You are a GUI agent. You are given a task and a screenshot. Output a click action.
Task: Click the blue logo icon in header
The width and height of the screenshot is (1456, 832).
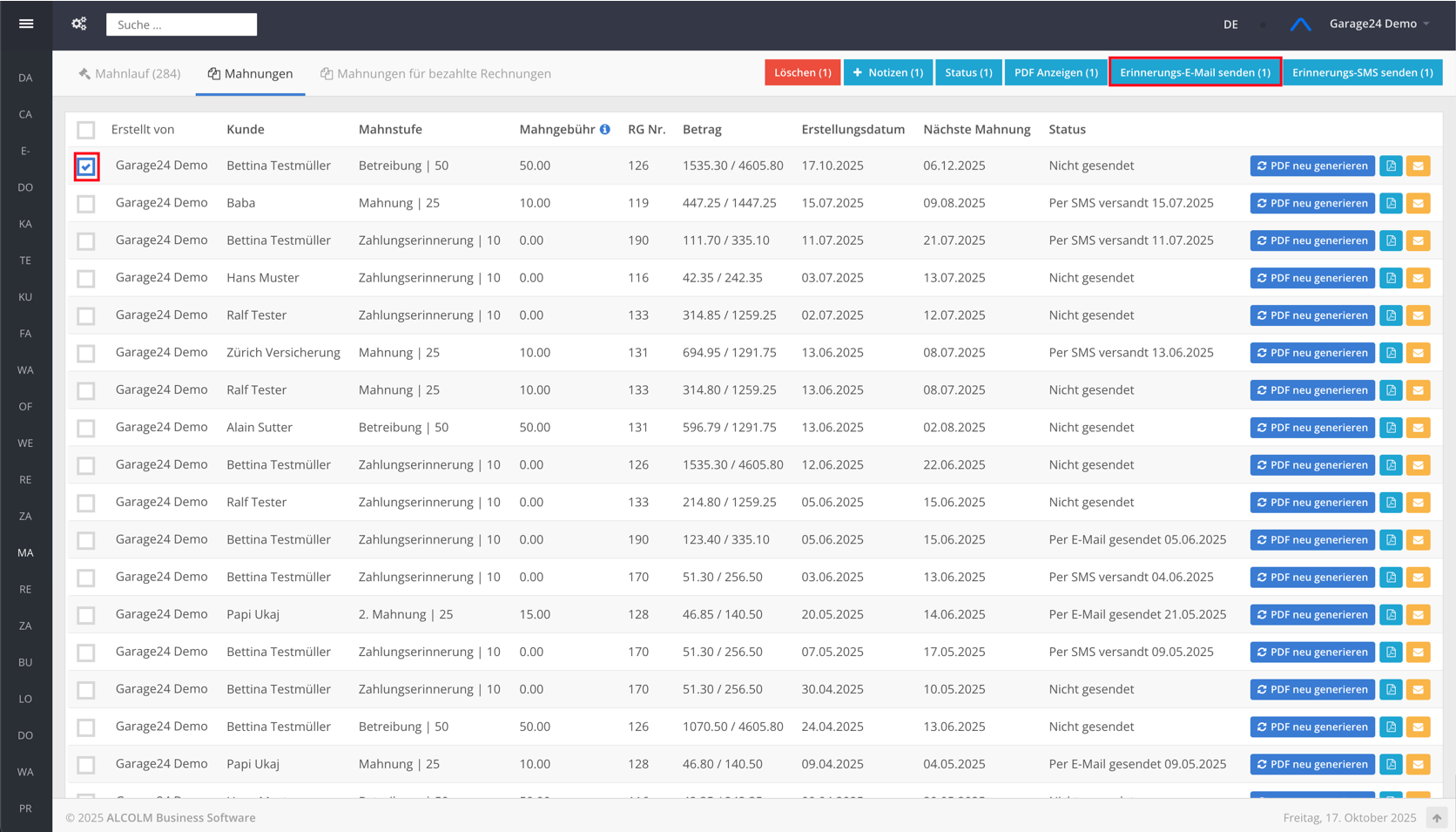coord(1300,24)
